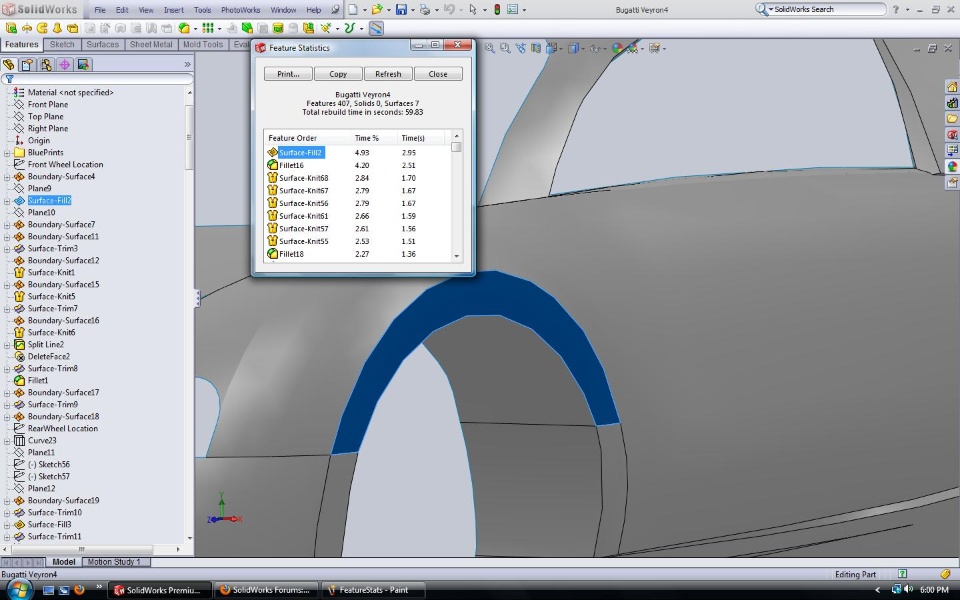Open SolidWorks Resources home icon in task pane
This screenshot has height=600, width=960.
coord(952,87)
